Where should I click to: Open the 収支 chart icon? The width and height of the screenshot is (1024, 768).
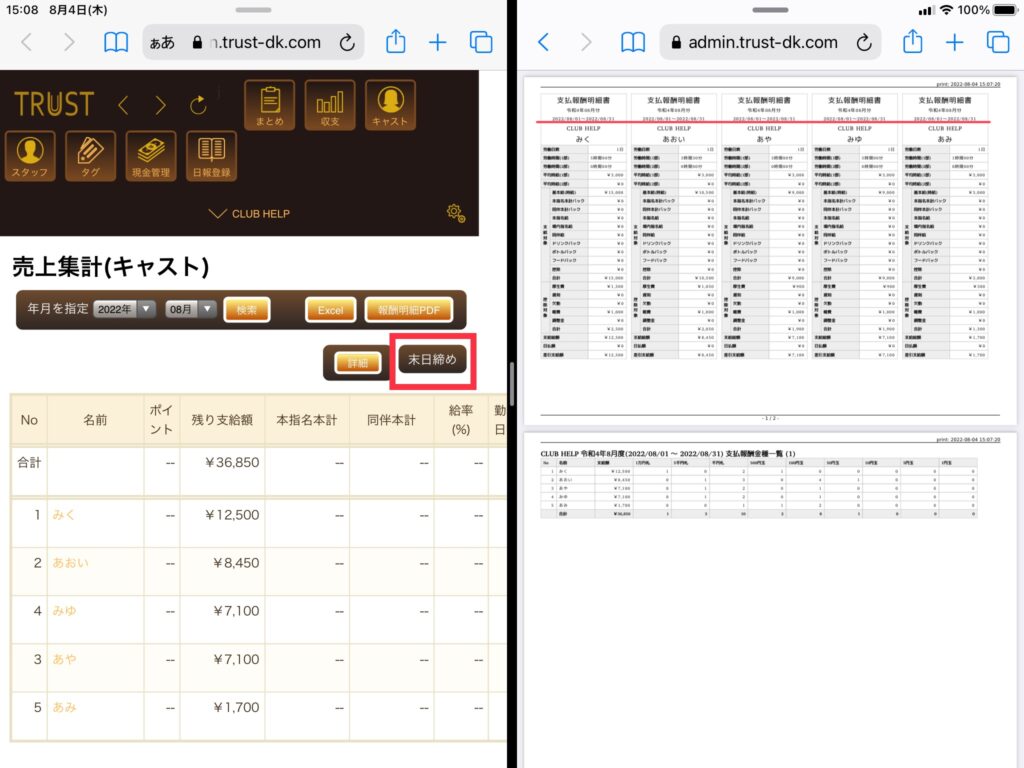[330, 104]
